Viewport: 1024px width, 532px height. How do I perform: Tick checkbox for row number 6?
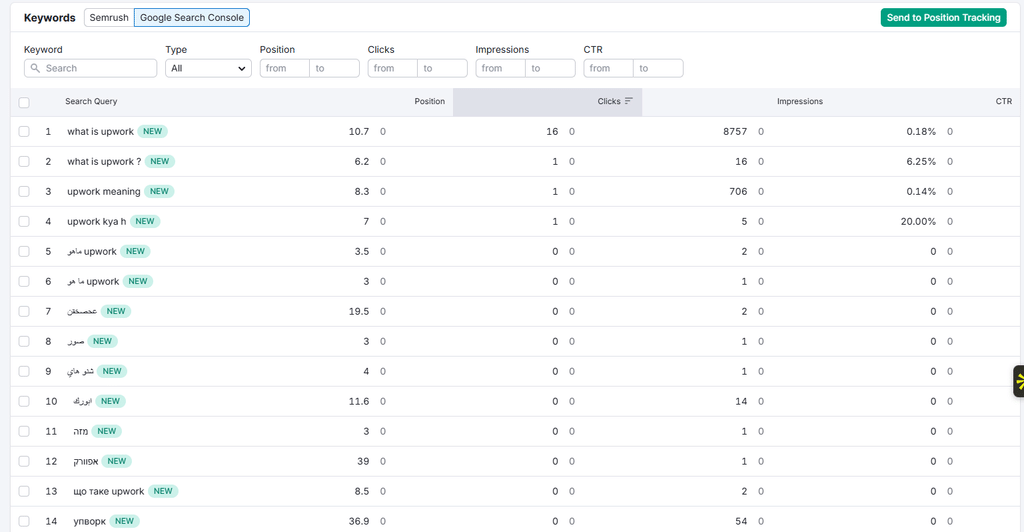[24, 281]
